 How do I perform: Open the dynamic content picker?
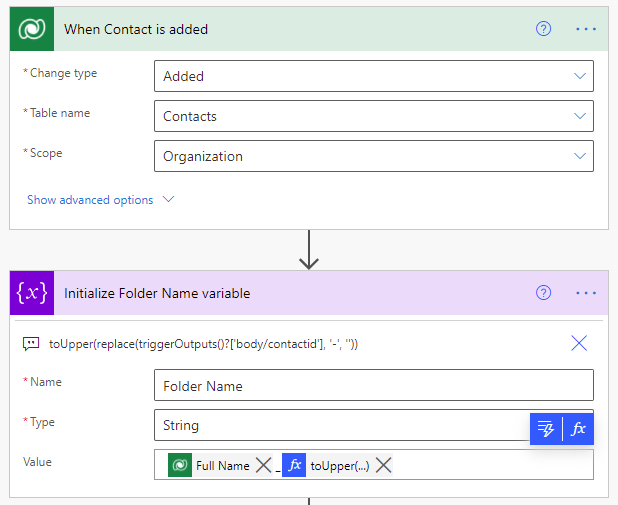pos(546,429)
